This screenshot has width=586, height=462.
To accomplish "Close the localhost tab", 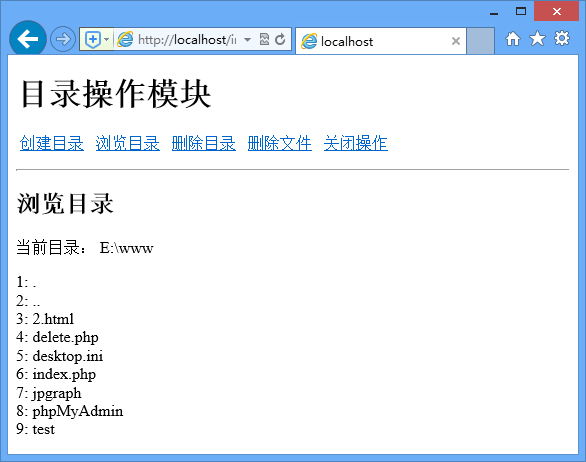I will point(456,41).
